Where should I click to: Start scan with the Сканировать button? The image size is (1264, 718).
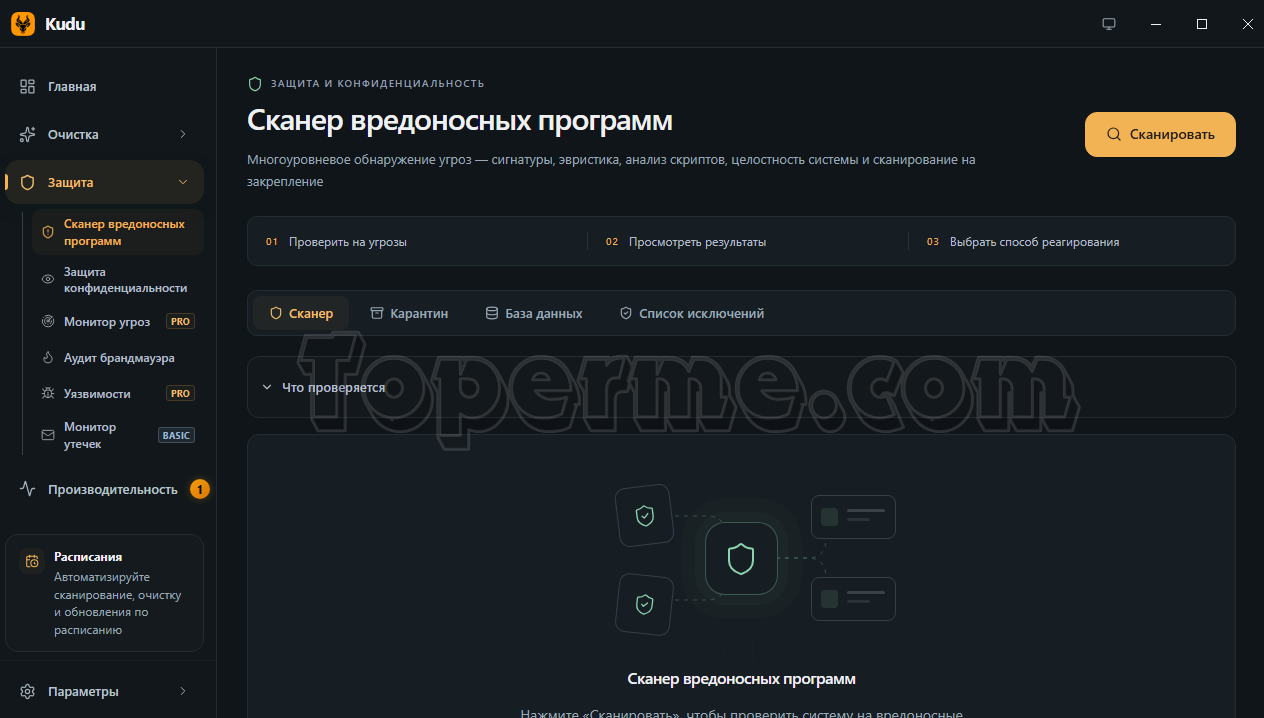(x=1160, y=134)
